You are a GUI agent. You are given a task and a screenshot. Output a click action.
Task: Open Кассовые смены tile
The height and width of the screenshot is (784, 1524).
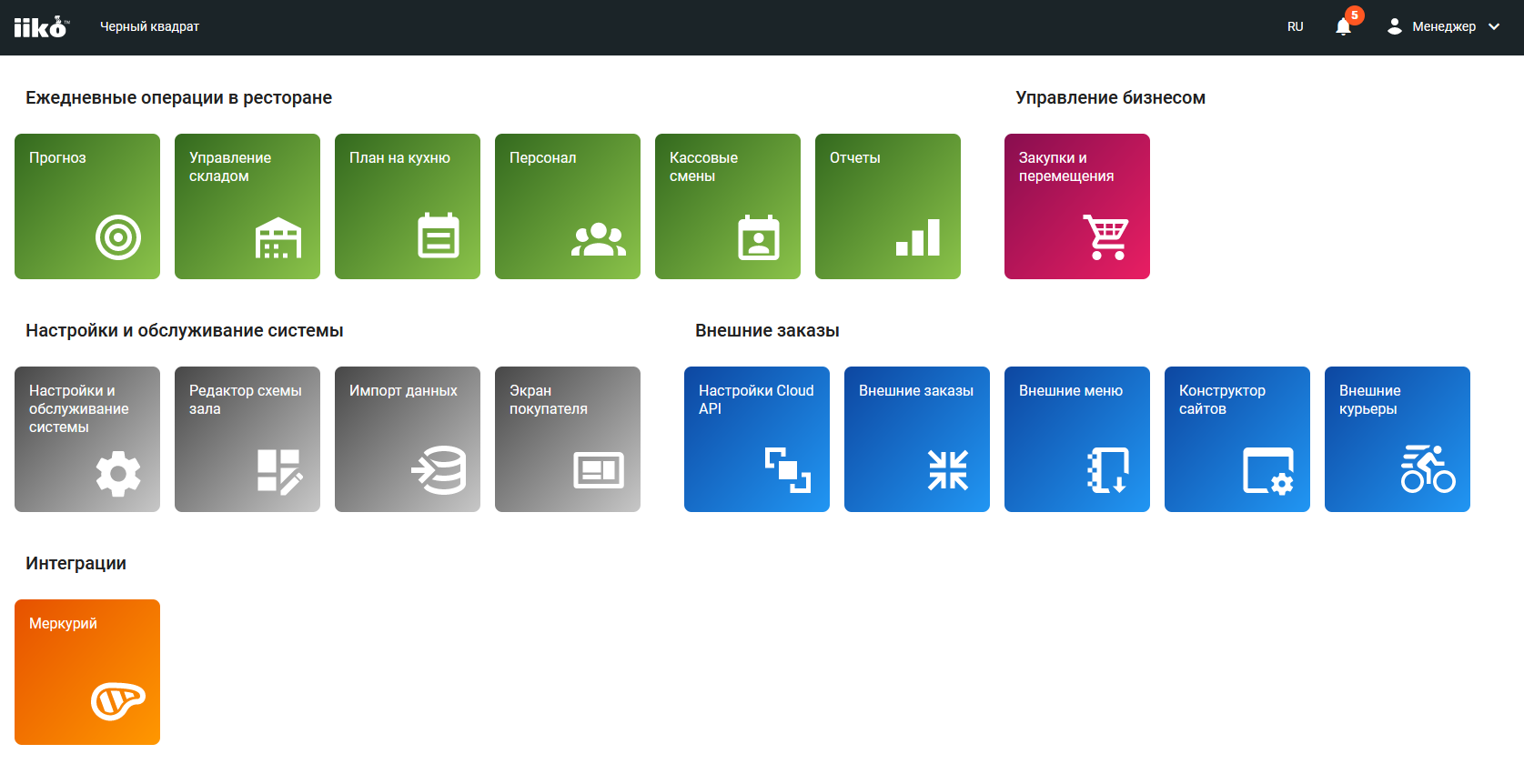point(728,206)
